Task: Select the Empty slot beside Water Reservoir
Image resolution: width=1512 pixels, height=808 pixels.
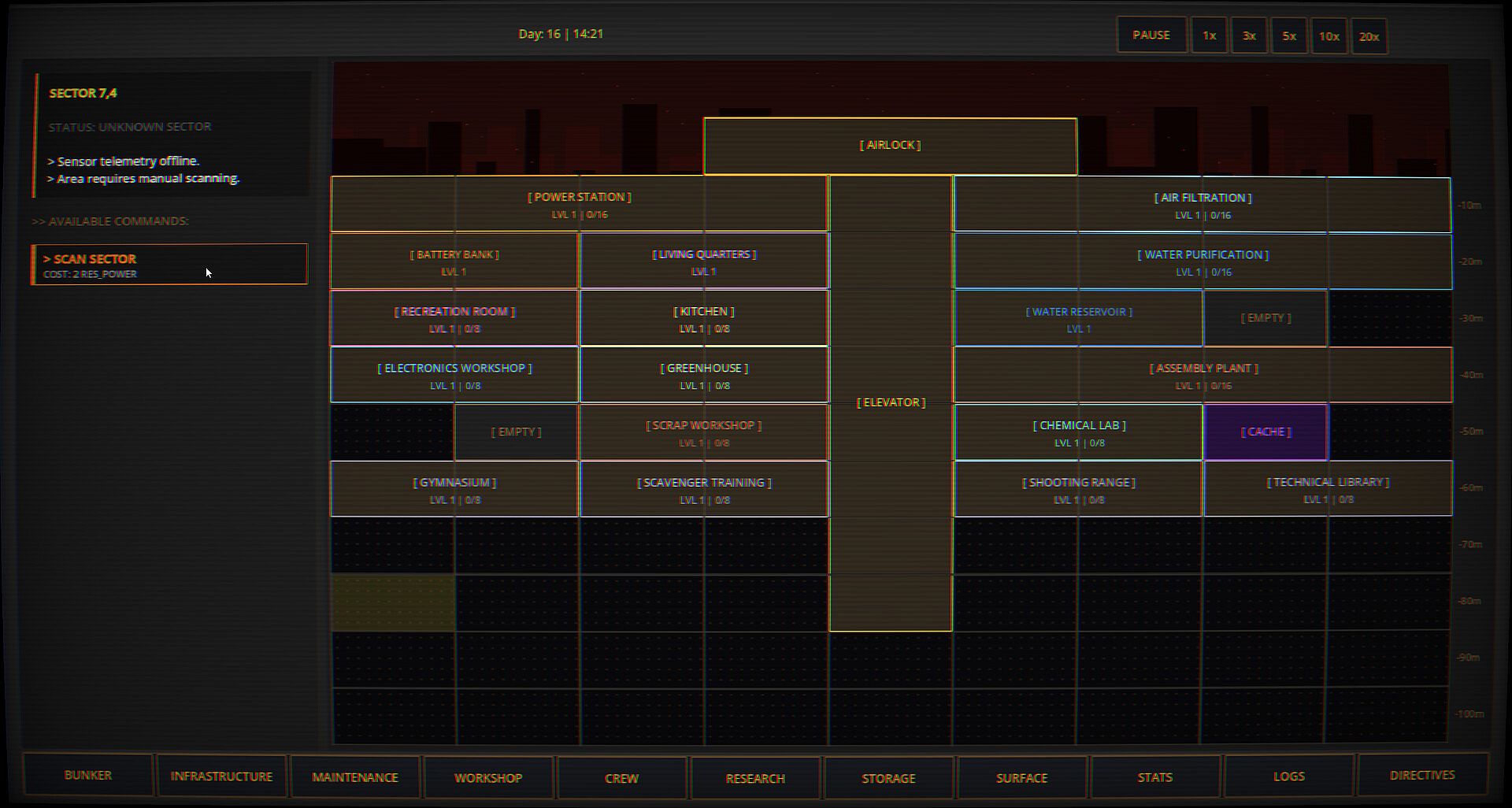Action: tap(1266, 318)
